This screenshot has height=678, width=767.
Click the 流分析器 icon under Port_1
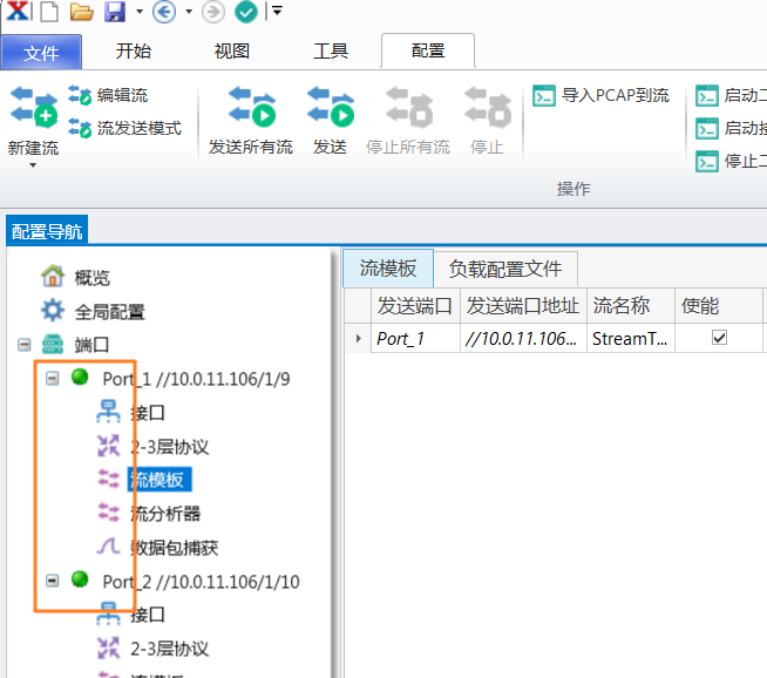[x=108, y=512]
